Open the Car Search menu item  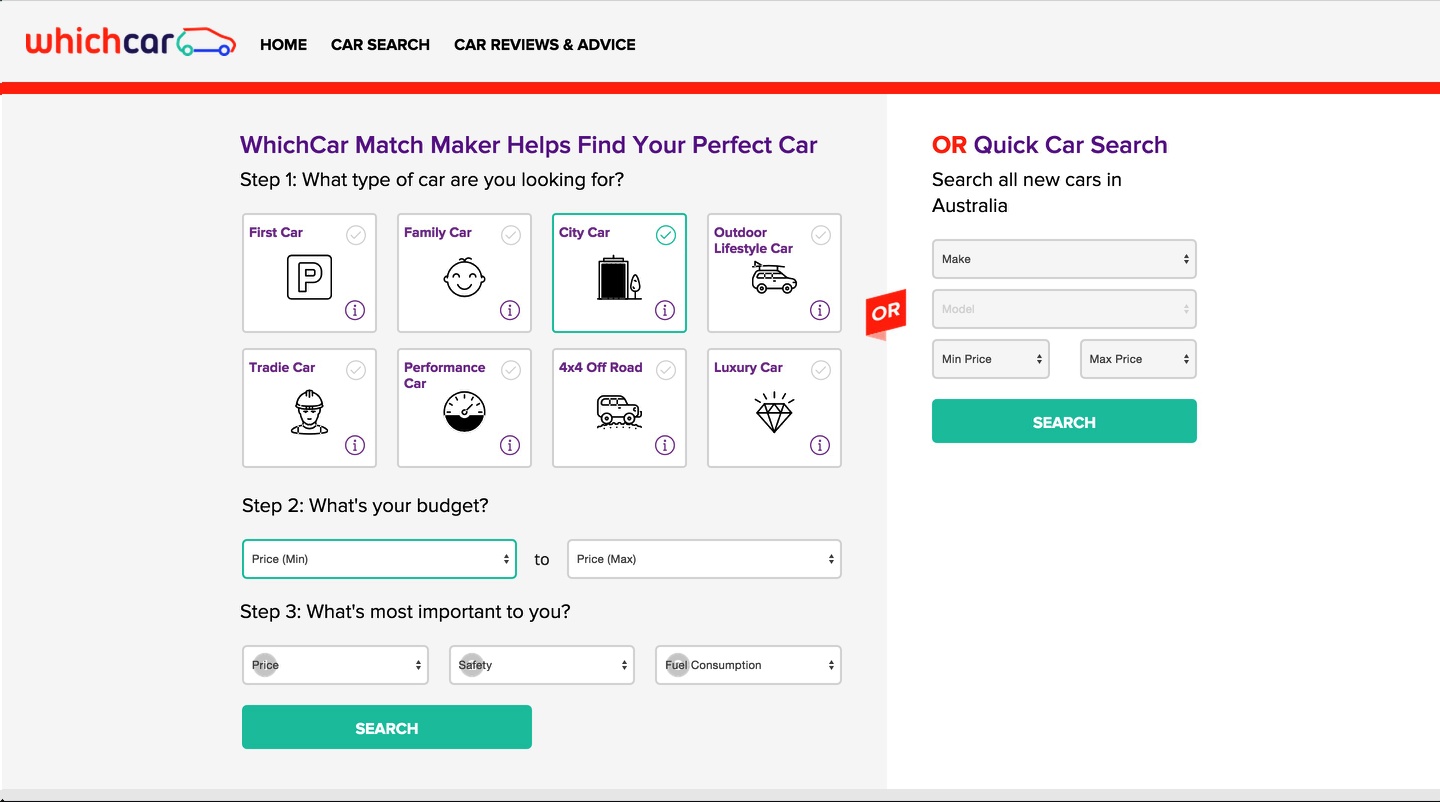pyautogui.click(x=380, y=44)
